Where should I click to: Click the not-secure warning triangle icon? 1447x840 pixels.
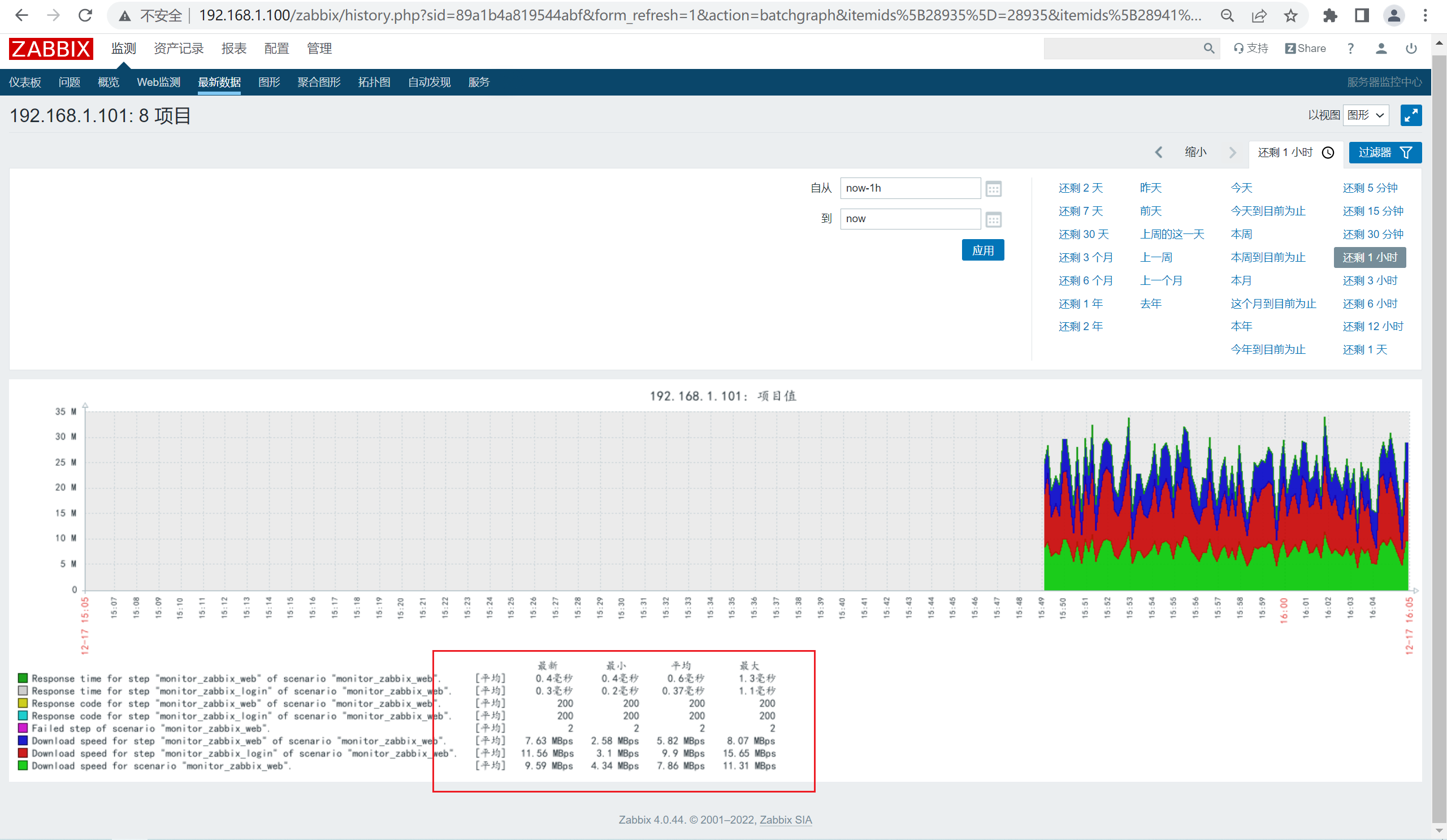124,16
